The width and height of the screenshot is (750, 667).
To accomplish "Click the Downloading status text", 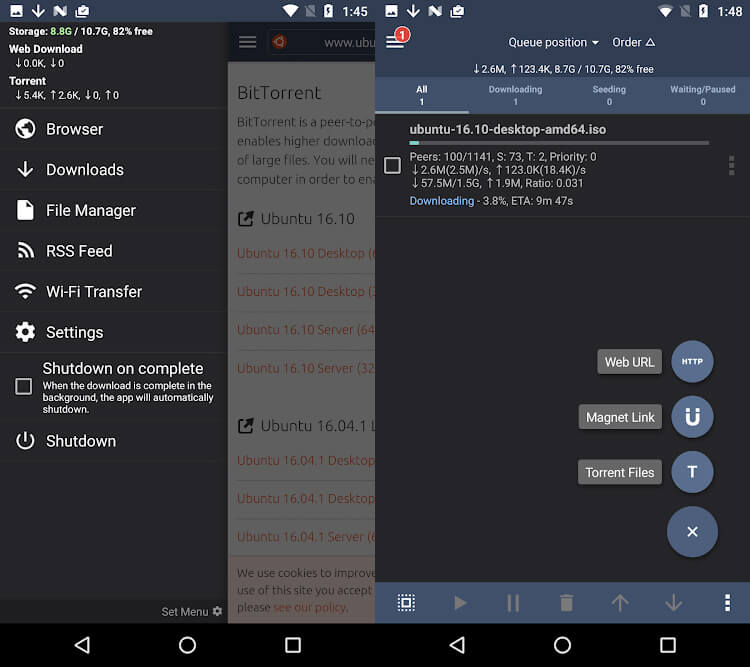I will [x=441, y=201].
